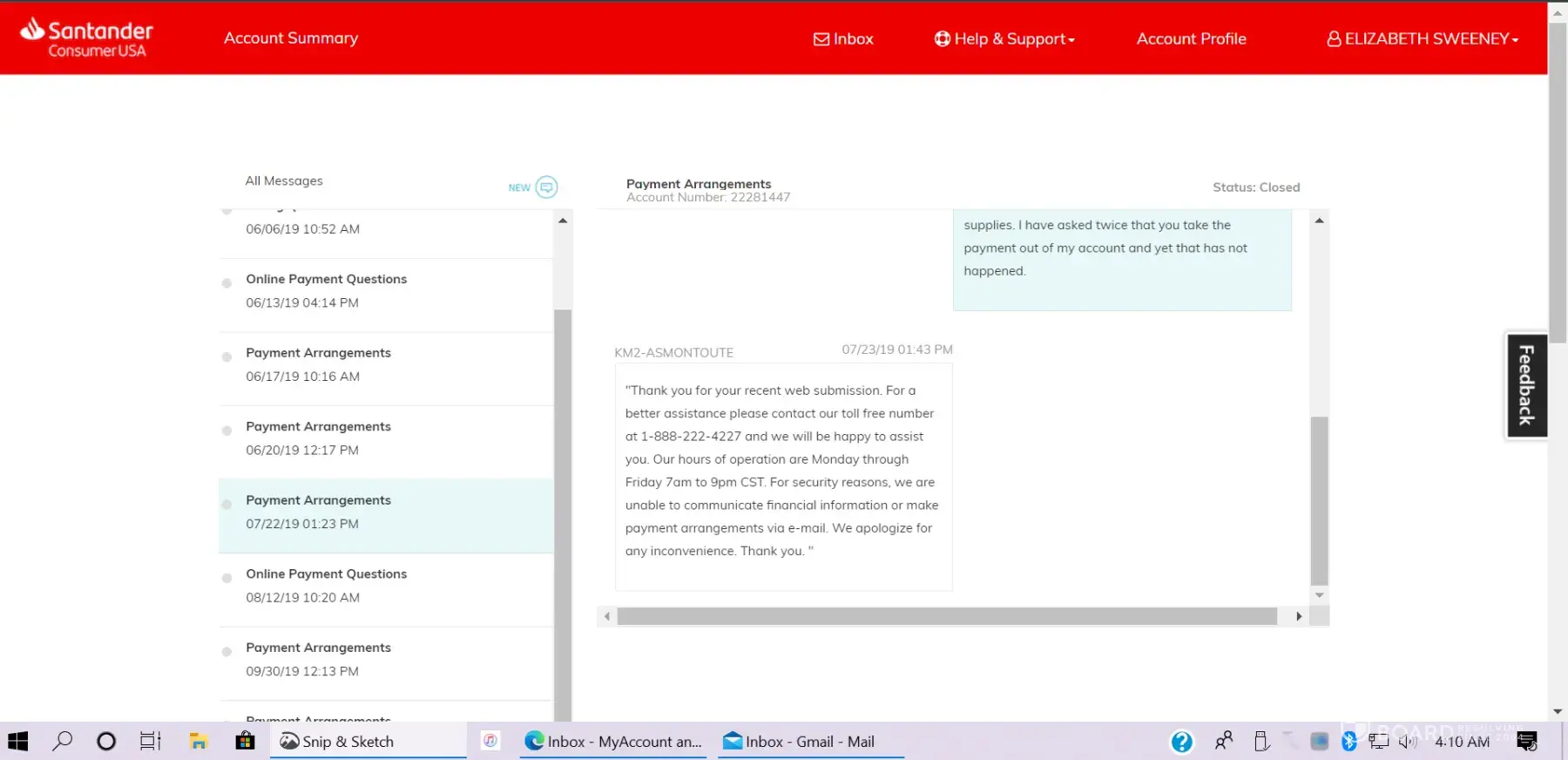Click the message list scroll up arrow
1568x760 pixels.
[563, 221]
